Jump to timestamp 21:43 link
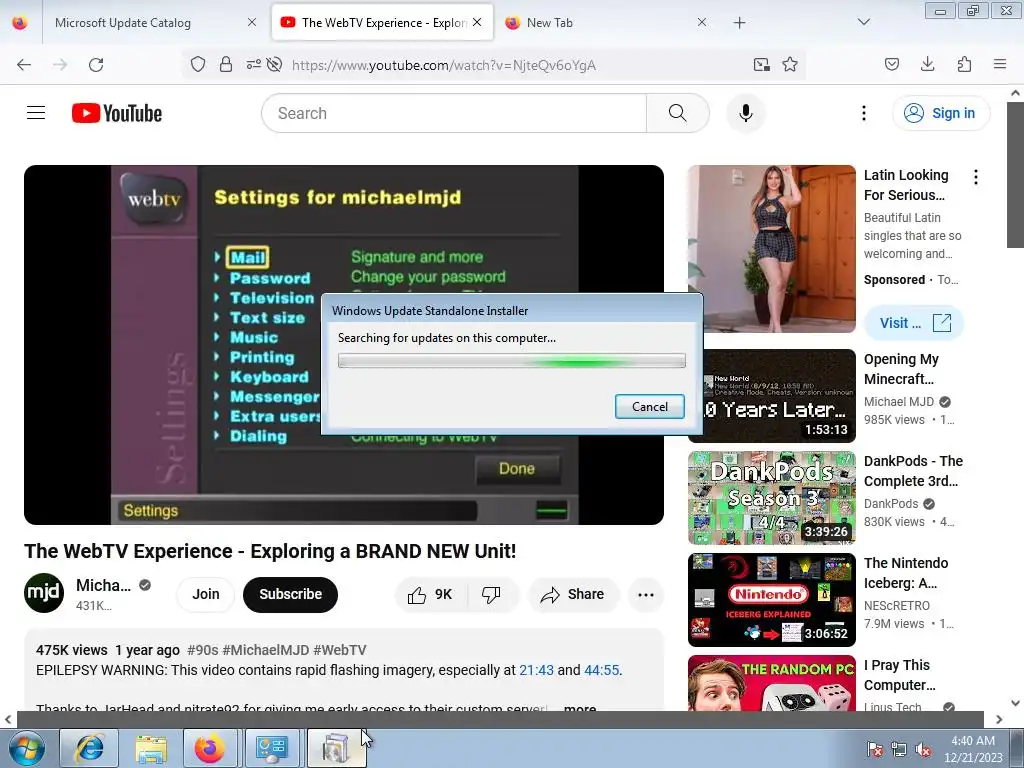This screenshot has height=768, width=1024. click(536, 670)
